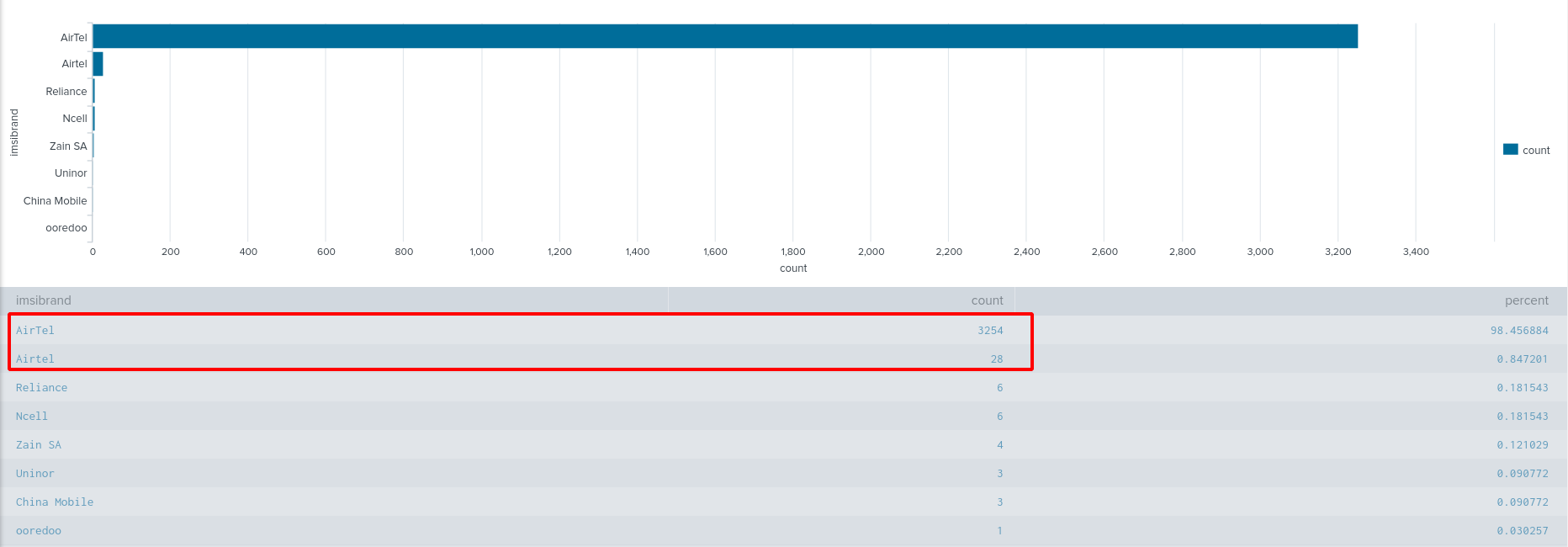
Task: Select the count value 28
Action: click(x=997, y=359)
